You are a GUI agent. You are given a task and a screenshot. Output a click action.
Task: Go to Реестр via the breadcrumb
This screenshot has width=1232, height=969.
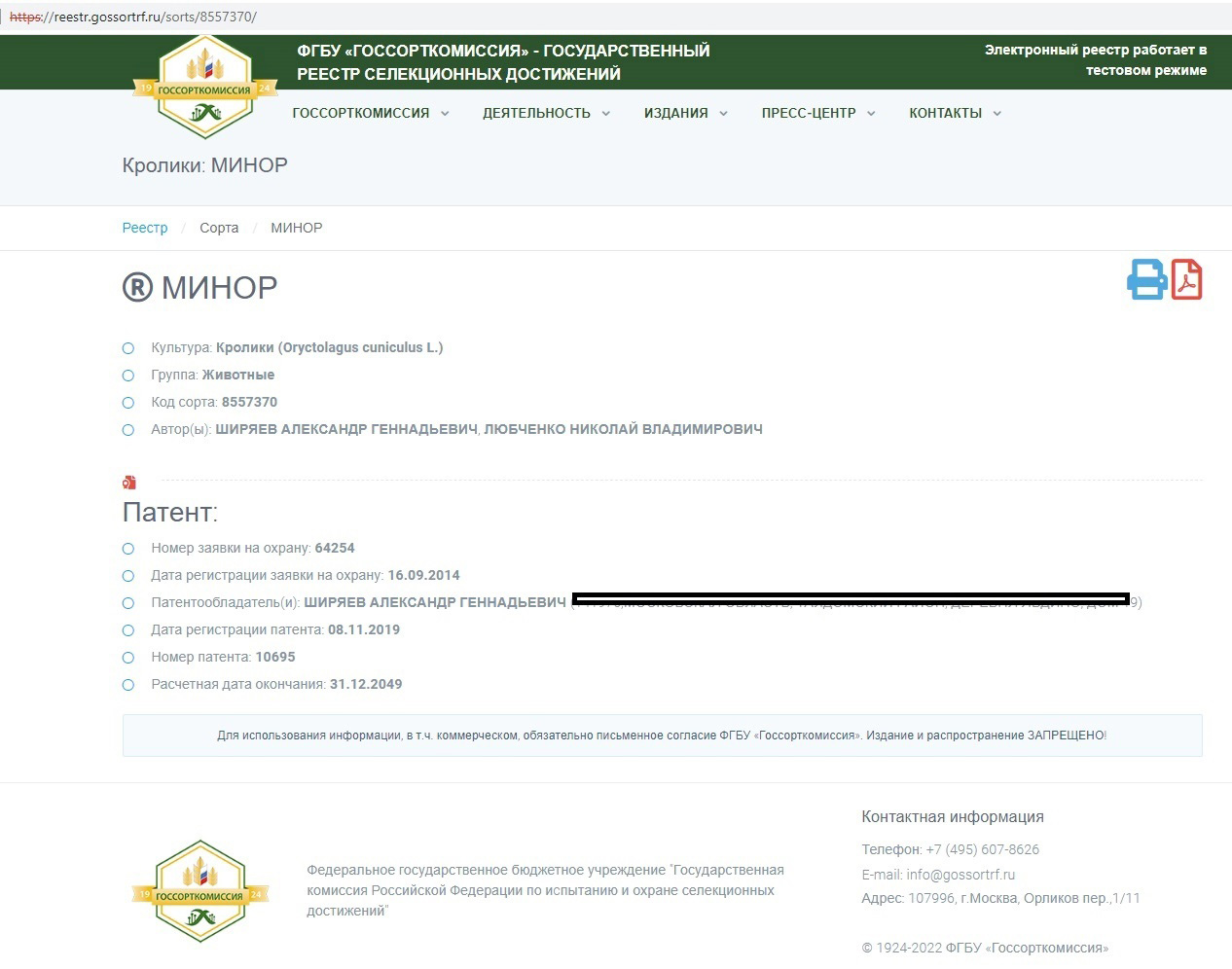[x=145, y=228]
